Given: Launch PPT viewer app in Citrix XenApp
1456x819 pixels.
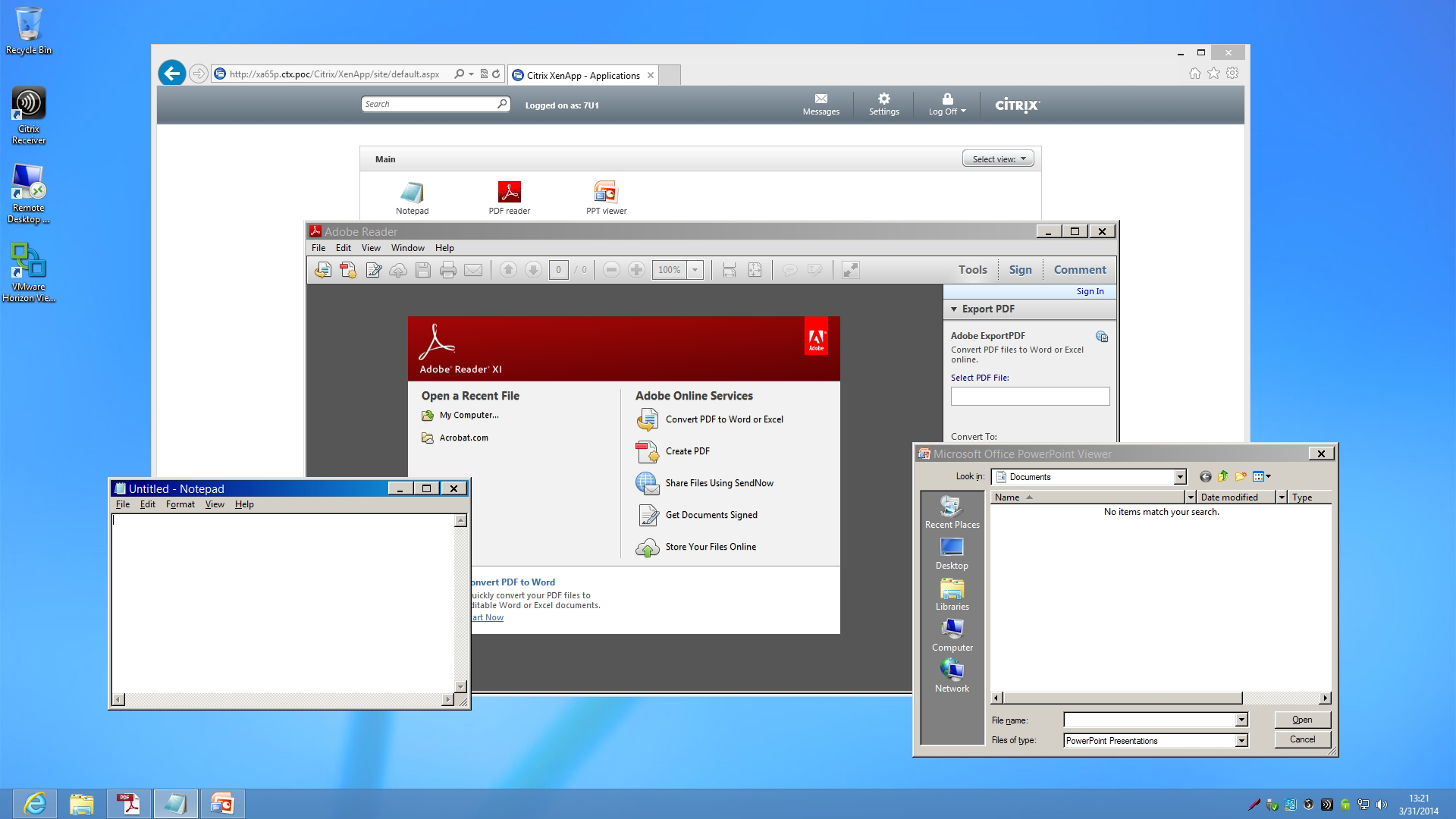Looking at the screenshot, I should 606,192.
